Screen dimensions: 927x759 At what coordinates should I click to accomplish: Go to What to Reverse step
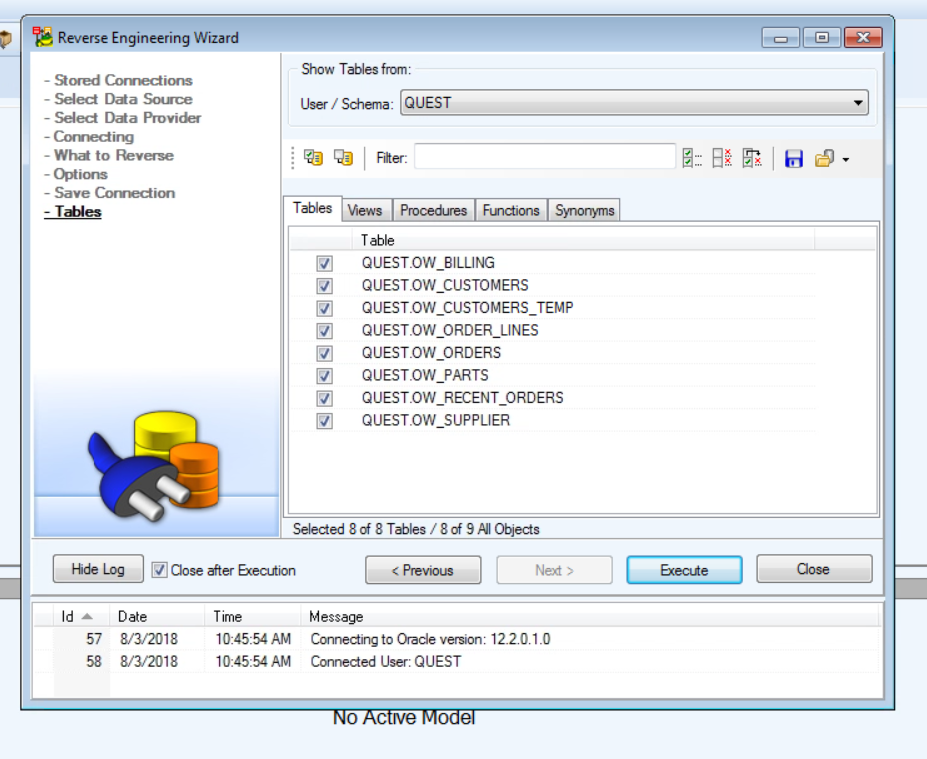(114, 155)
